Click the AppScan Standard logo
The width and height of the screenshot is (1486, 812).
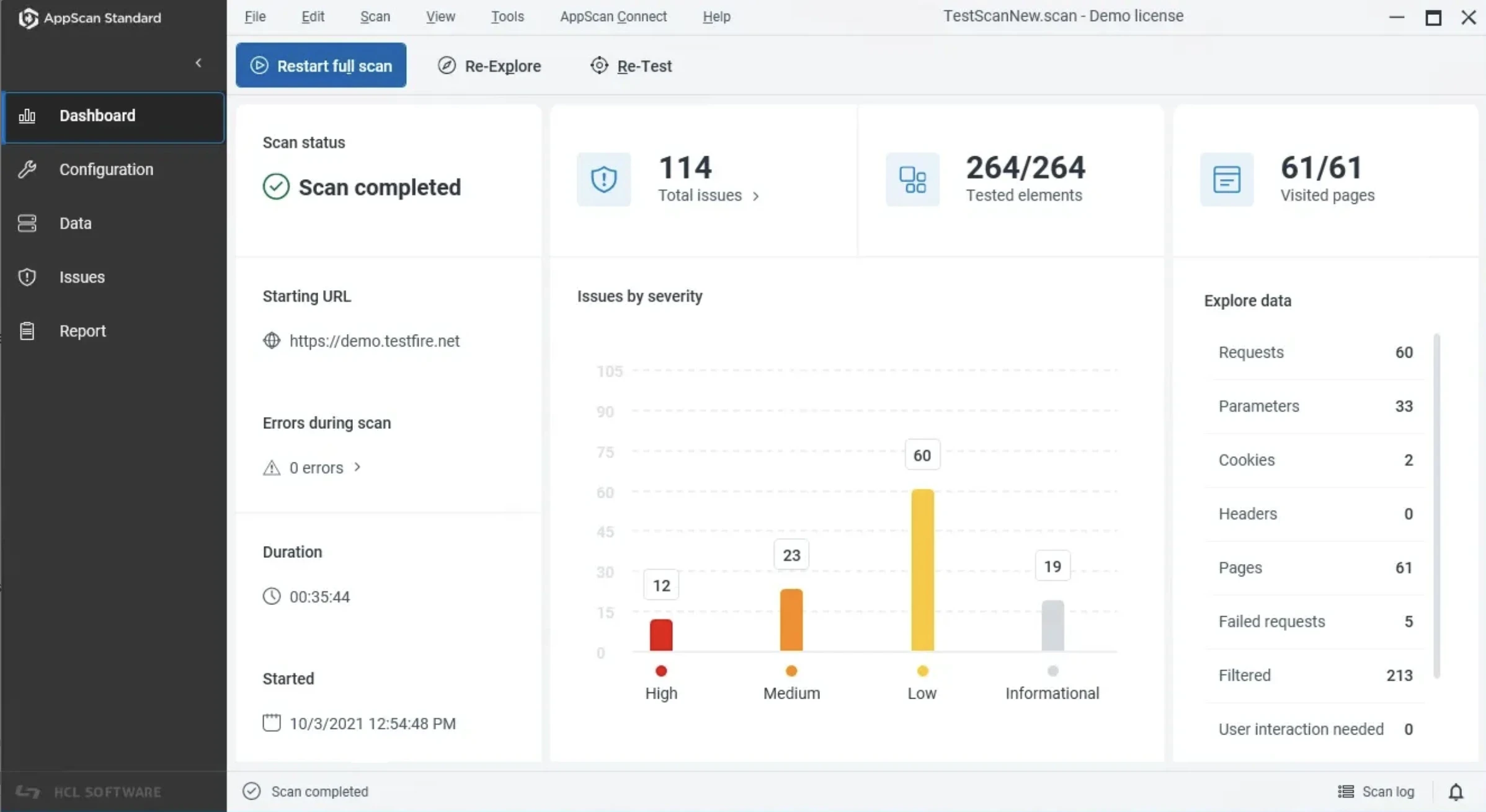pos(28,18)
